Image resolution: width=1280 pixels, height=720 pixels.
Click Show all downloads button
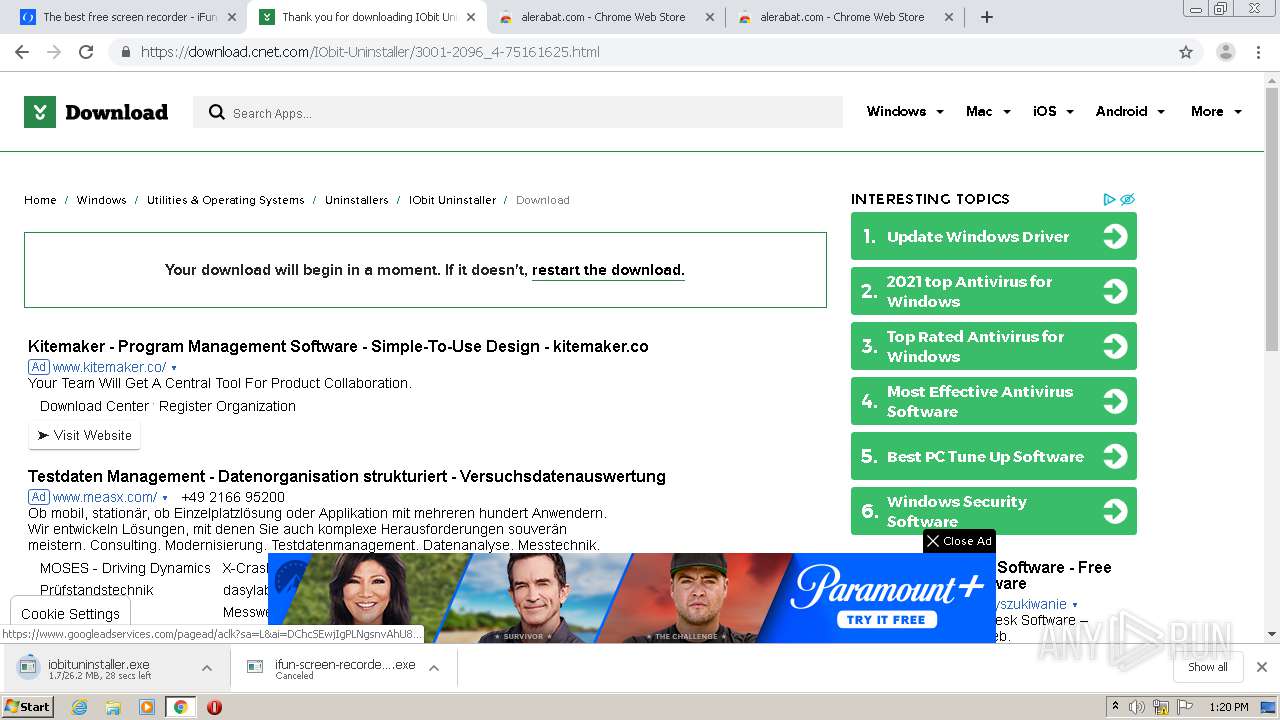1208,667
